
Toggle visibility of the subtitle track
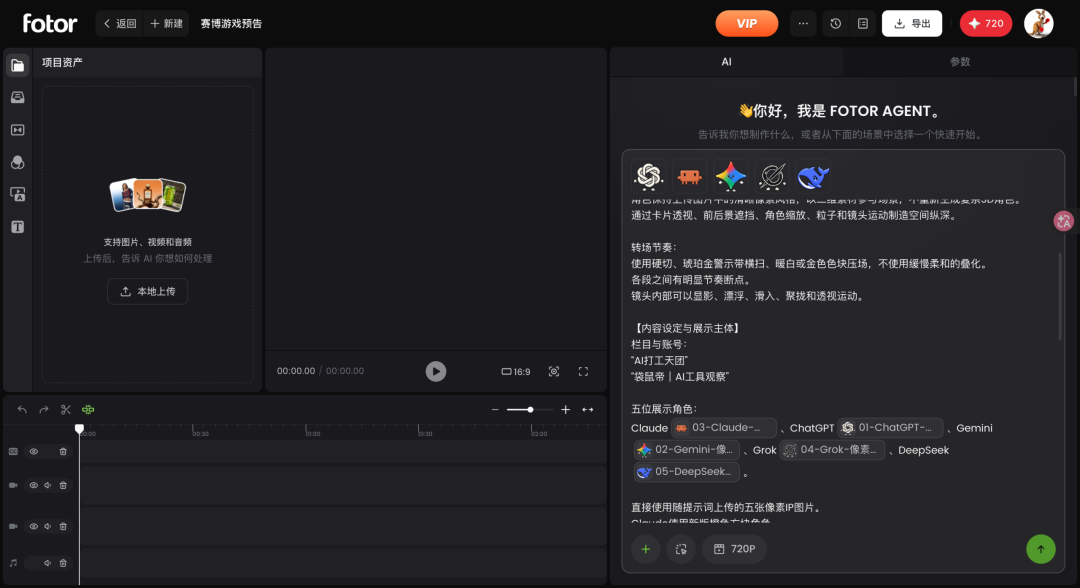[x=34, y=452]
